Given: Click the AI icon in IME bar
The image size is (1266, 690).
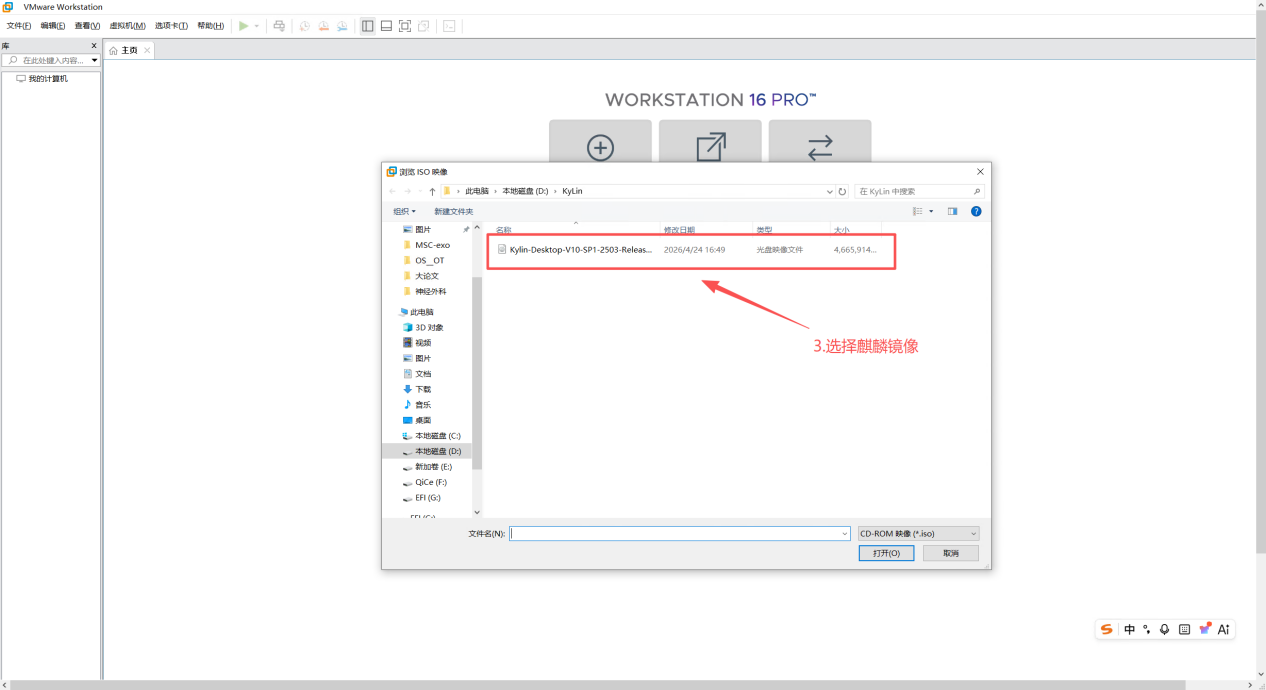Looking at the screenshot, I should (x=1224, y=629).
